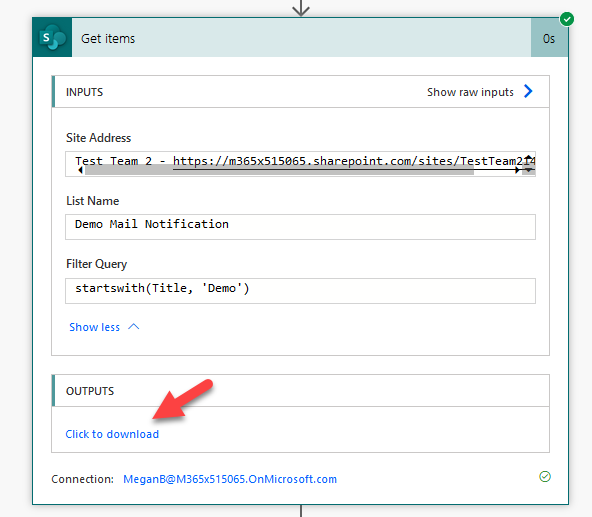
Task: Open Show raw inputs
Action: tap(470, 92)
